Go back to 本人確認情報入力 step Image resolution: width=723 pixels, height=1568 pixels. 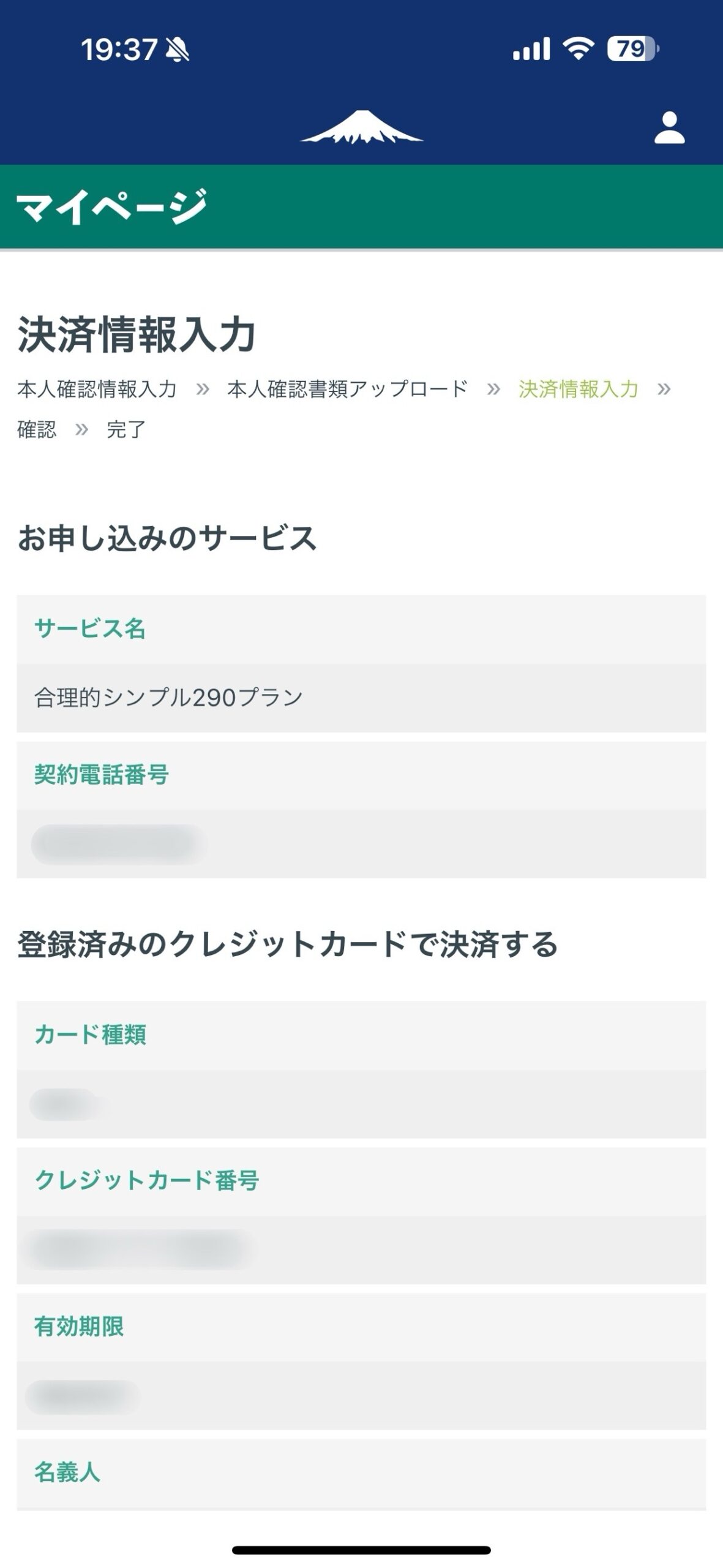pyautogui.click(x=97, y=389)
